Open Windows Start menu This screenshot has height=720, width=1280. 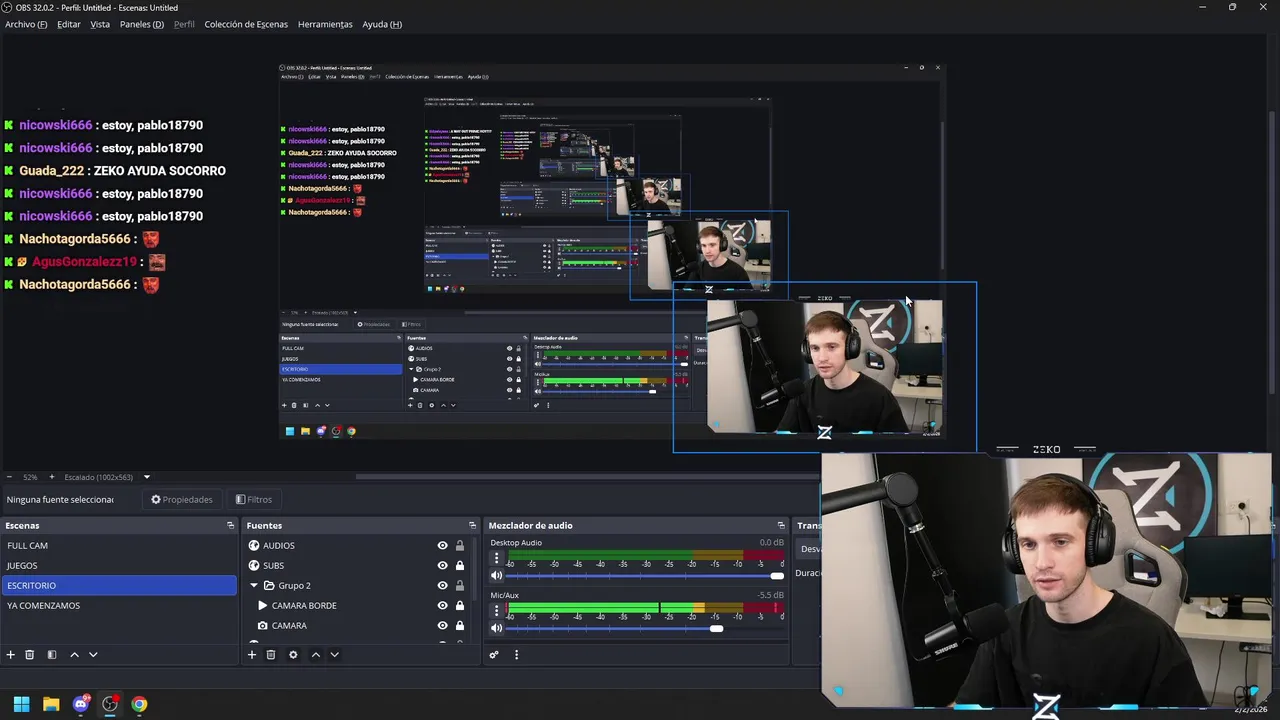pyautogui.click(x=21, y=704)
